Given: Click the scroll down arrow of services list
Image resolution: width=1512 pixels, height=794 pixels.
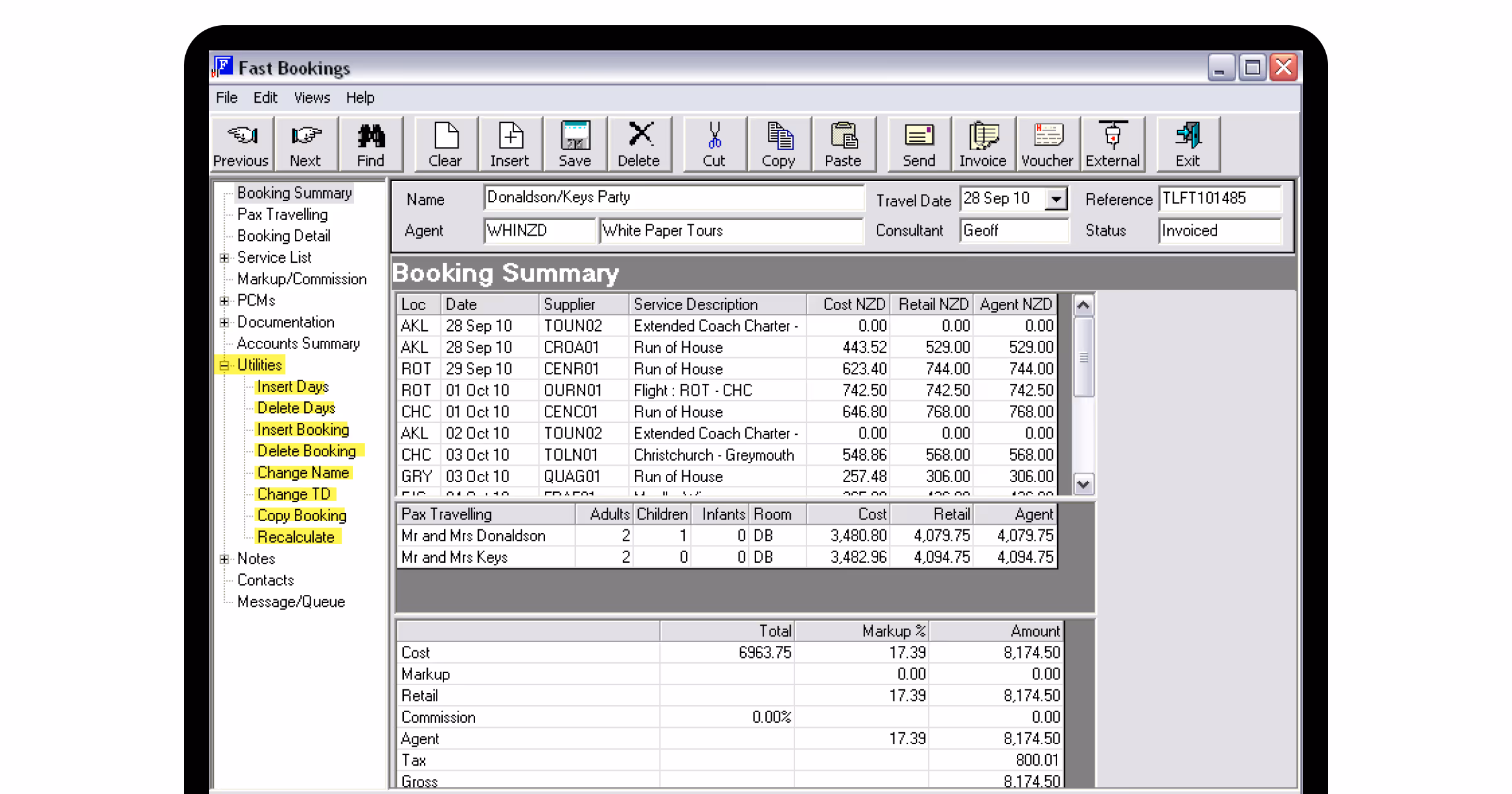Looking at the screenshot, I should (1083, 484).
